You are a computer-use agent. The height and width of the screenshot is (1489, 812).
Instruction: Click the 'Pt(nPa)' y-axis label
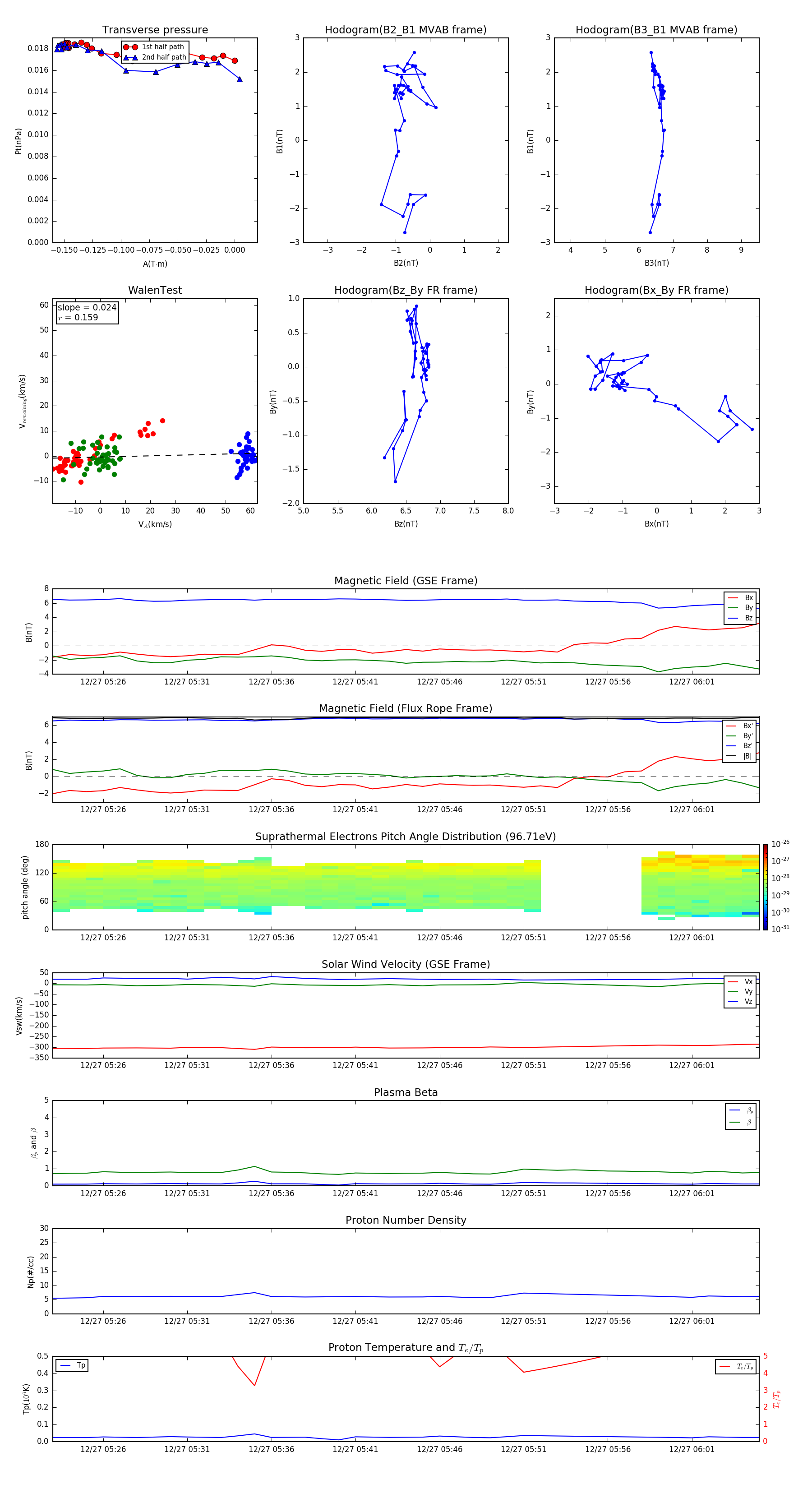pyautogui.click(x=18, y=141)
